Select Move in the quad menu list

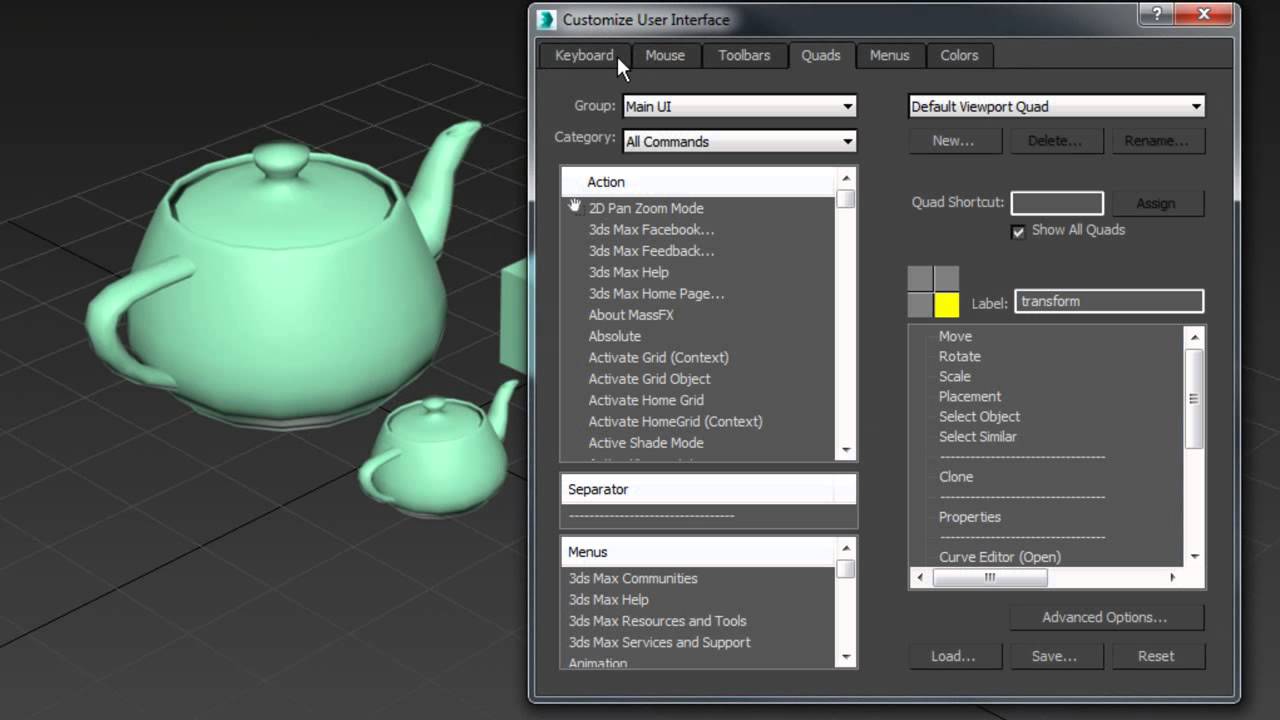click(x=955, y=336)
